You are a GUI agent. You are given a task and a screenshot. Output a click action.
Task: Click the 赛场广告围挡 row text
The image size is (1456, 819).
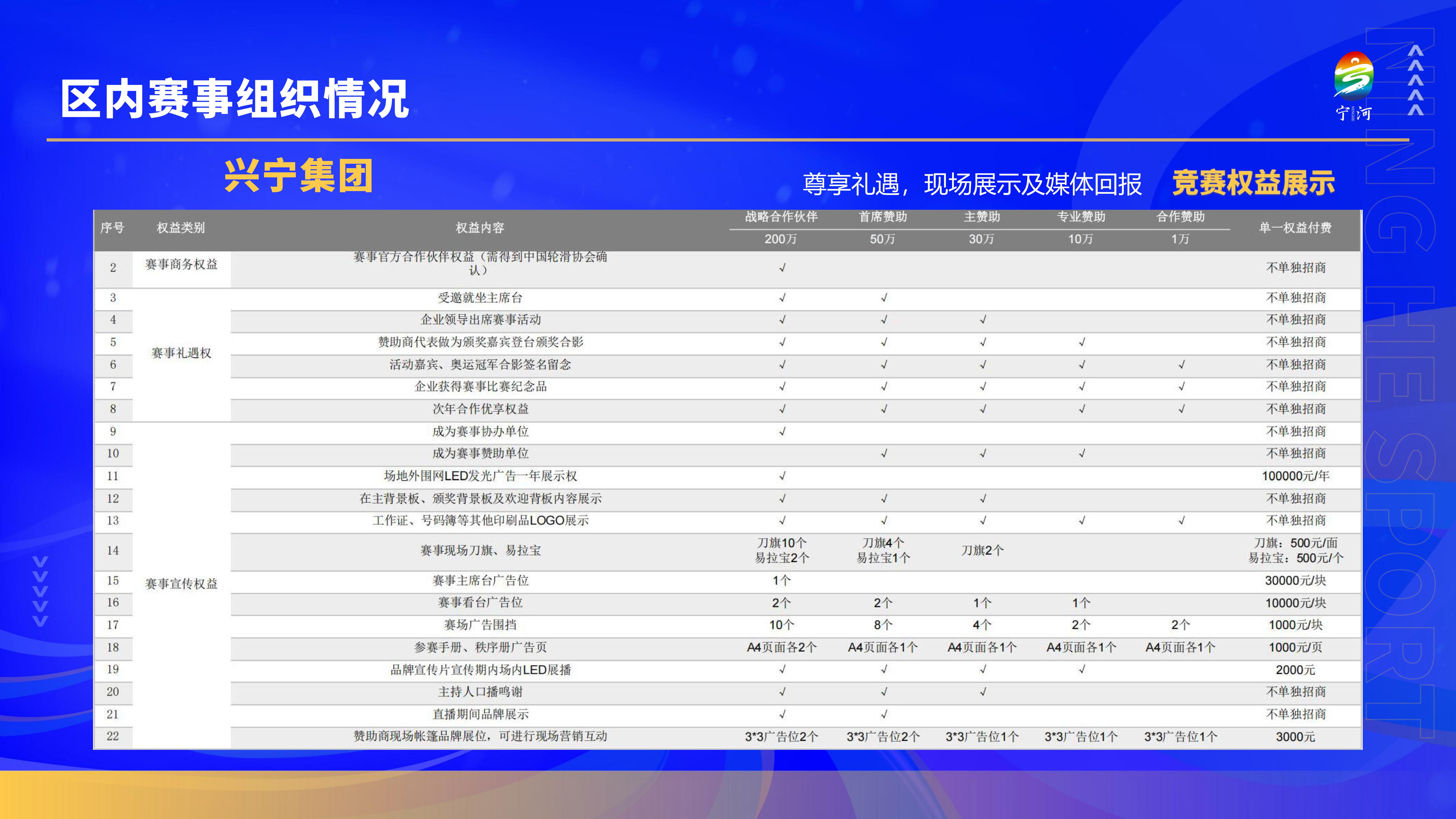(x=480, y=625)
